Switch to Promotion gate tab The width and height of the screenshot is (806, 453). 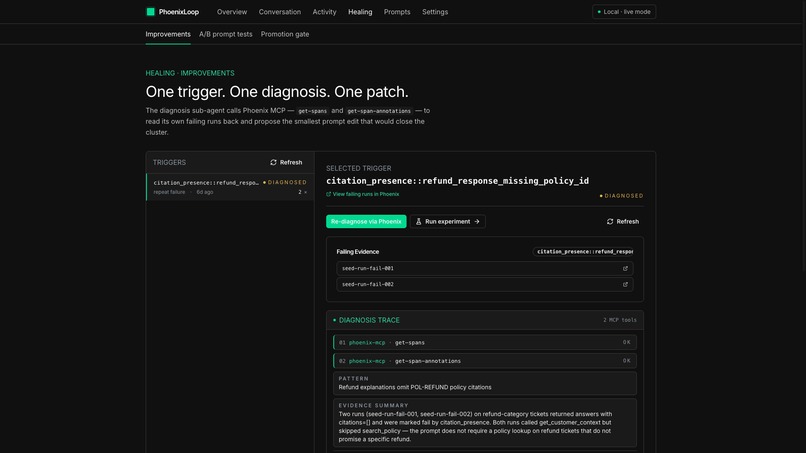[x=285, y=34]
